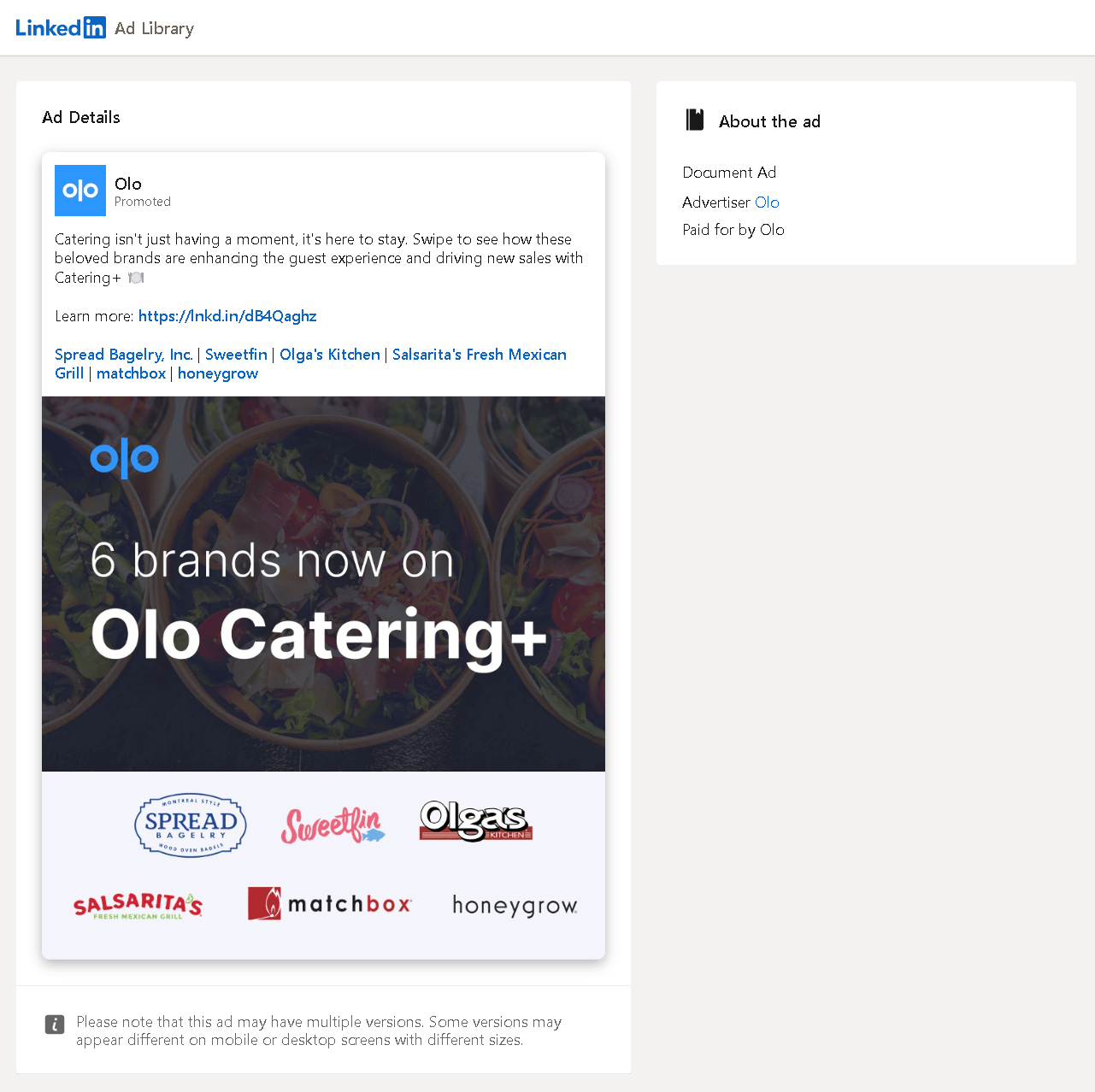Click the LinkedIn logo icon
Image resolution: width=1095 pixels, height=1092 pixels.
[61, 26]
